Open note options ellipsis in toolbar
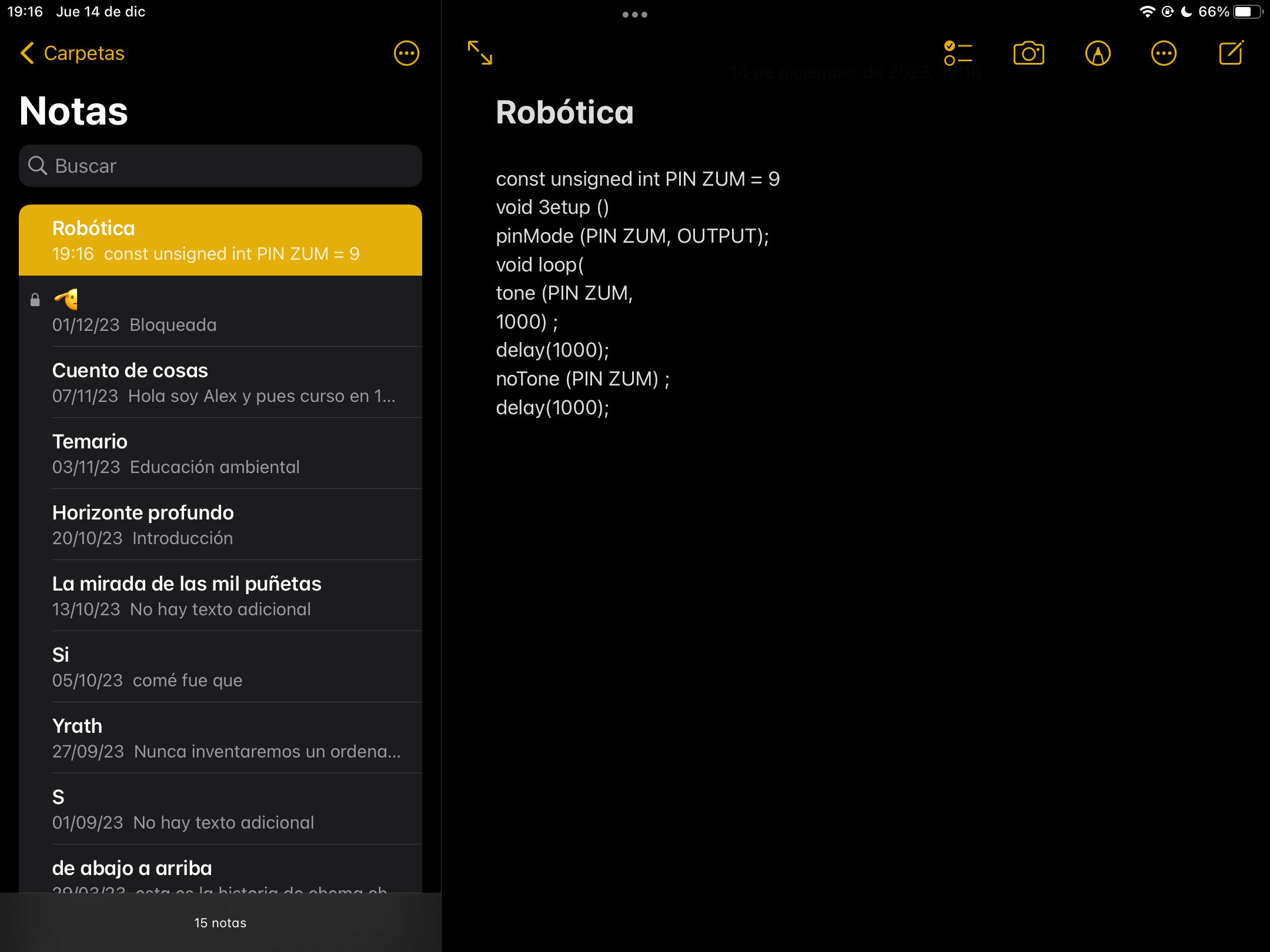This screenshot has width=1270, height=952. (x=1164, y=53)
